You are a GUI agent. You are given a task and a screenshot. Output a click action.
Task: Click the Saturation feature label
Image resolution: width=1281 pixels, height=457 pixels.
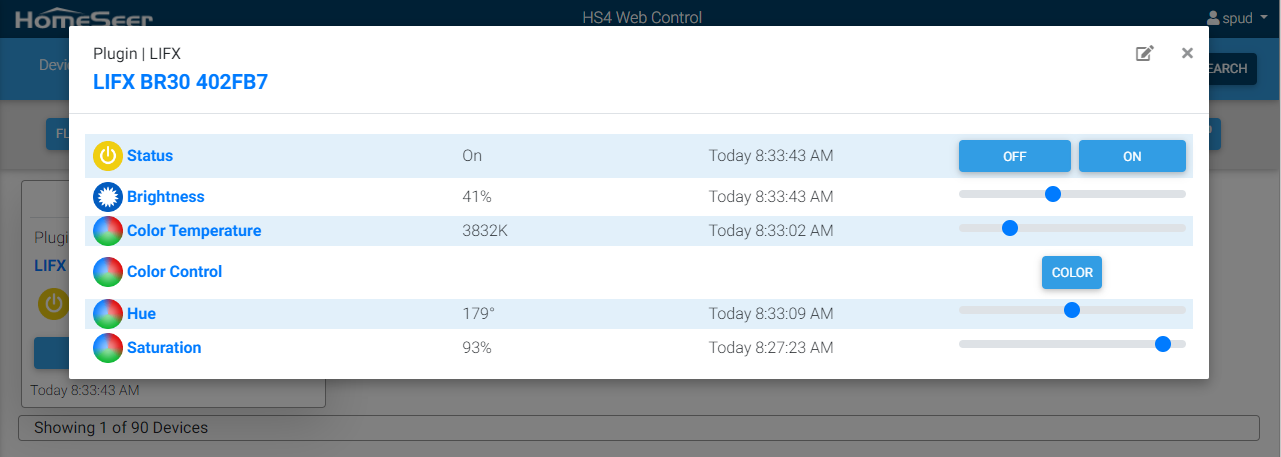pyautogui.click(x=164, y=348)
